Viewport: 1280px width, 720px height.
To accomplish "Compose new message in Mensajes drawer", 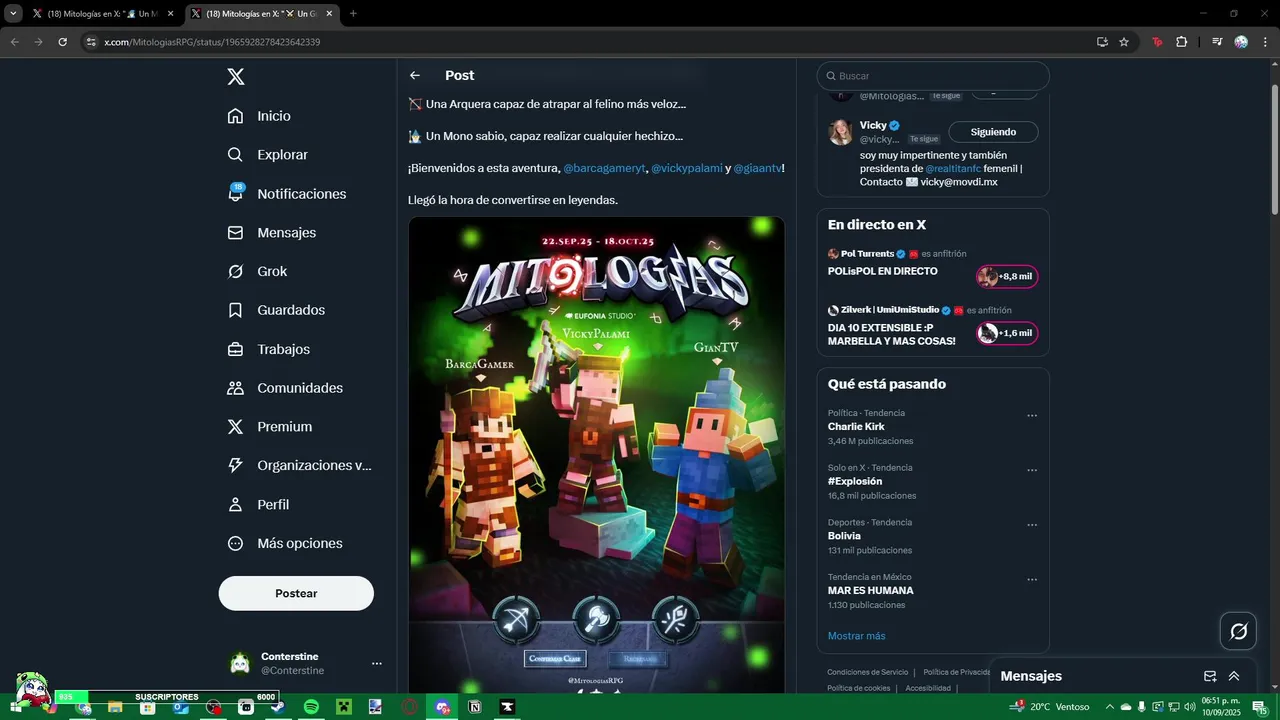I will (x=1210, y=676).
